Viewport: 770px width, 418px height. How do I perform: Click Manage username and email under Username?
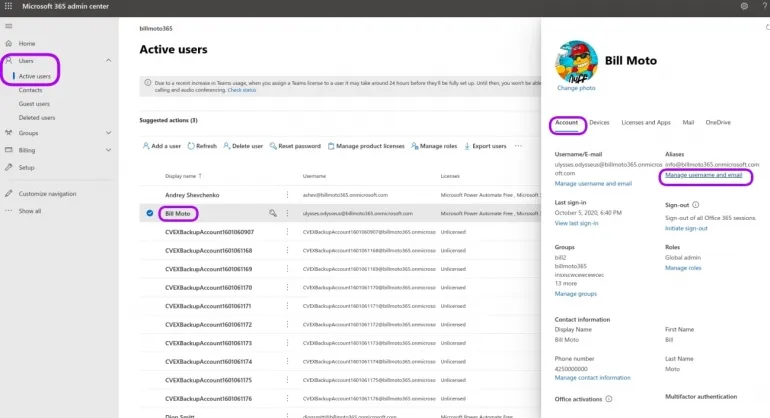pos(593,183)
